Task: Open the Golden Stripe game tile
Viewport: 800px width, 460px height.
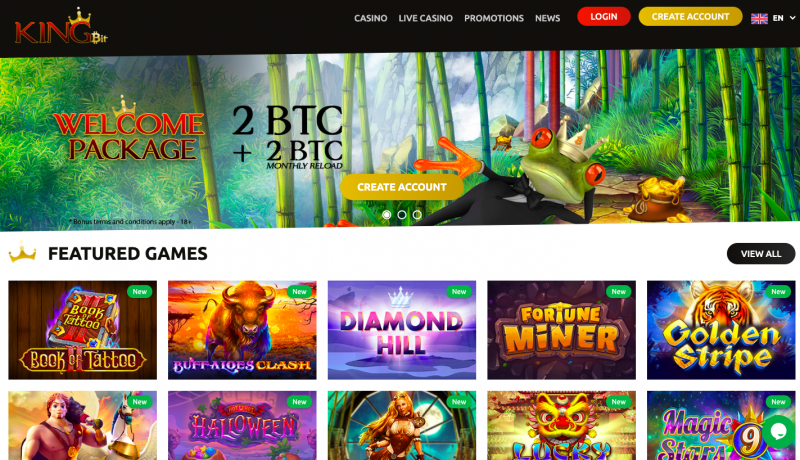Action: pos(721,330)
